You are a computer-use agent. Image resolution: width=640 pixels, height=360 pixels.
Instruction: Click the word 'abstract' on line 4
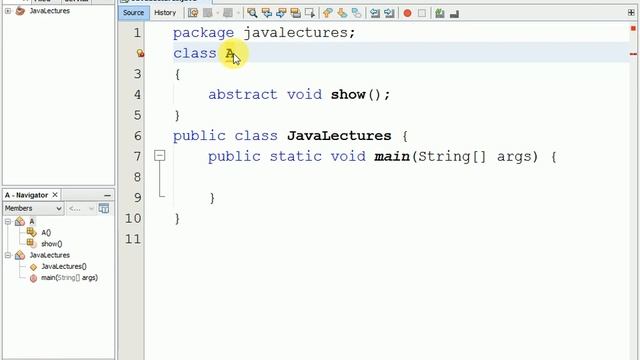pyautogui.click(x=243, y=95)
